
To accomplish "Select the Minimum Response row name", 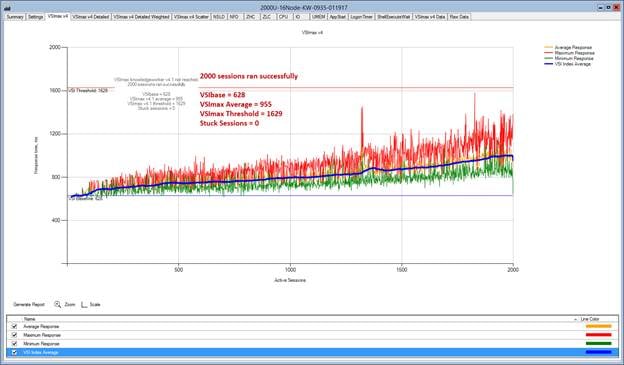I will point(41,344).
